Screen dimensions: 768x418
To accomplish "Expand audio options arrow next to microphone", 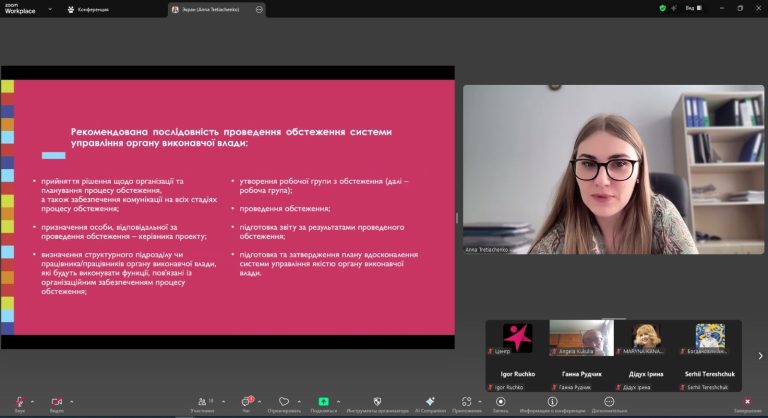I will tap(34, 400).
